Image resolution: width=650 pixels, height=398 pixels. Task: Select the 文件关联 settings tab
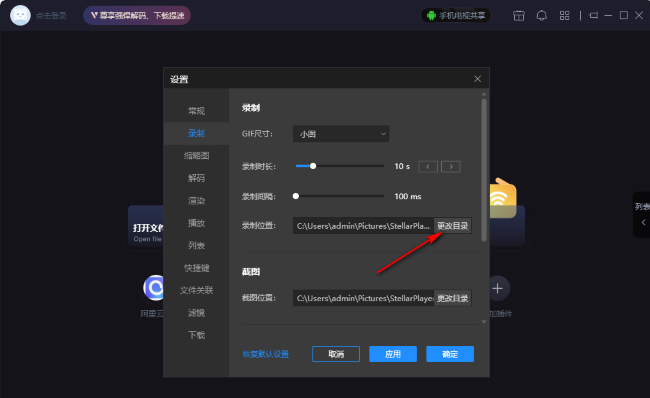pyautogui.click(x=196, y=290)
